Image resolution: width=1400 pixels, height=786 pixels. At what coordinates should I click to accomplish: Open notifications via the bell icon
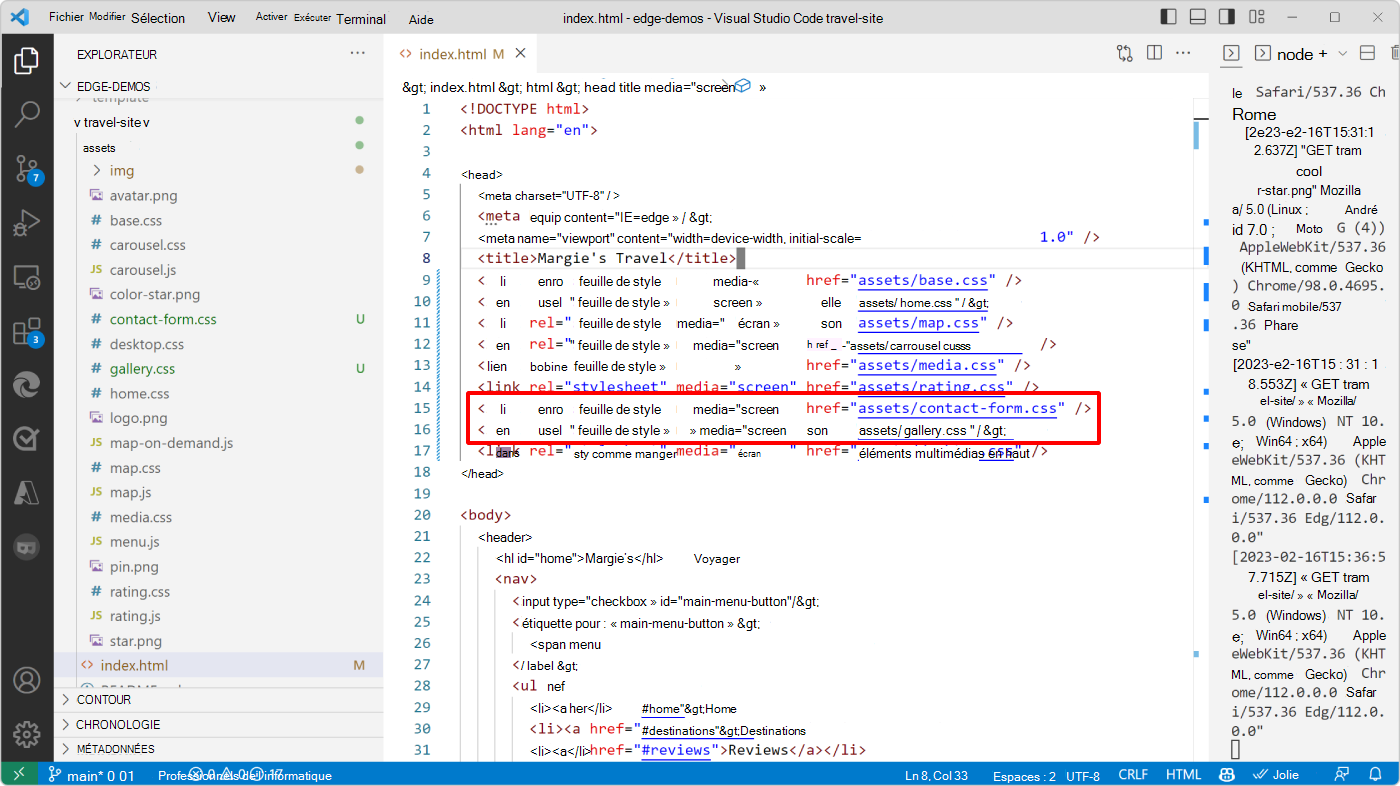(1375, 774)
